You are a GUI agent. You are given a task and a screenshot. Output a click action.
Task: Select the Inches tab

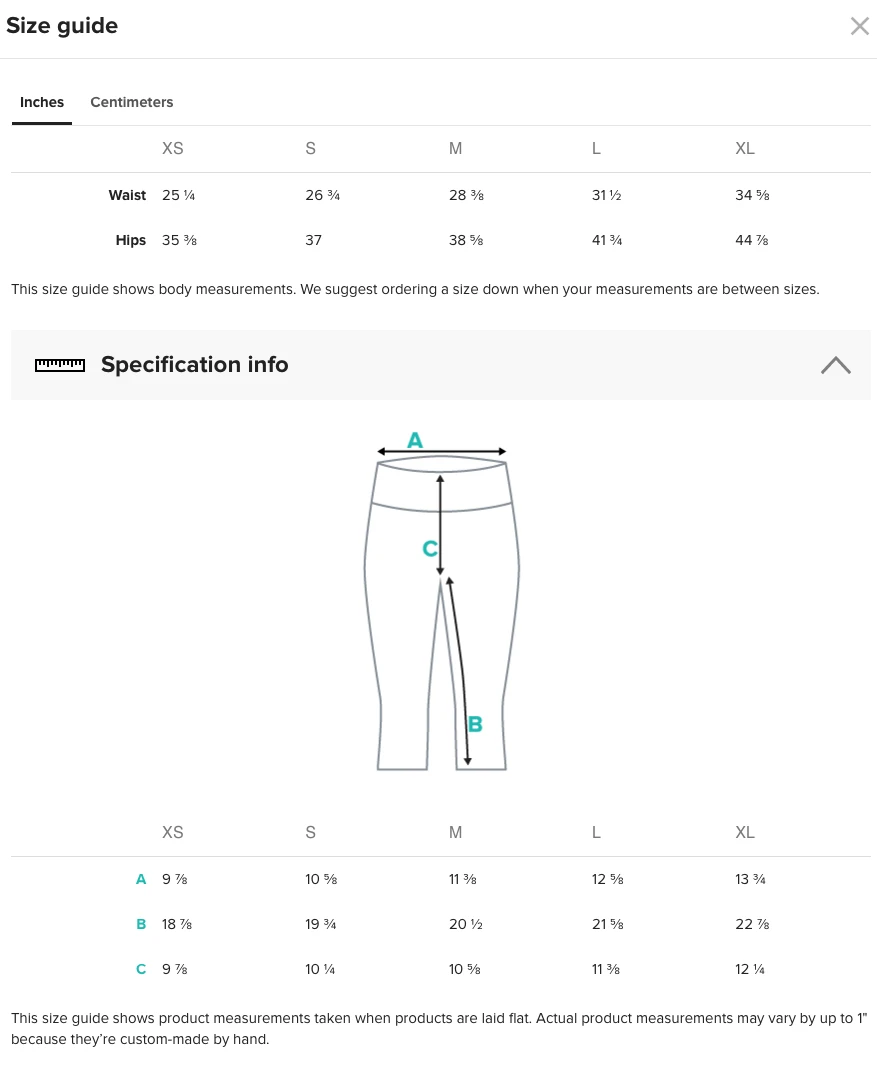click(42, 102)
